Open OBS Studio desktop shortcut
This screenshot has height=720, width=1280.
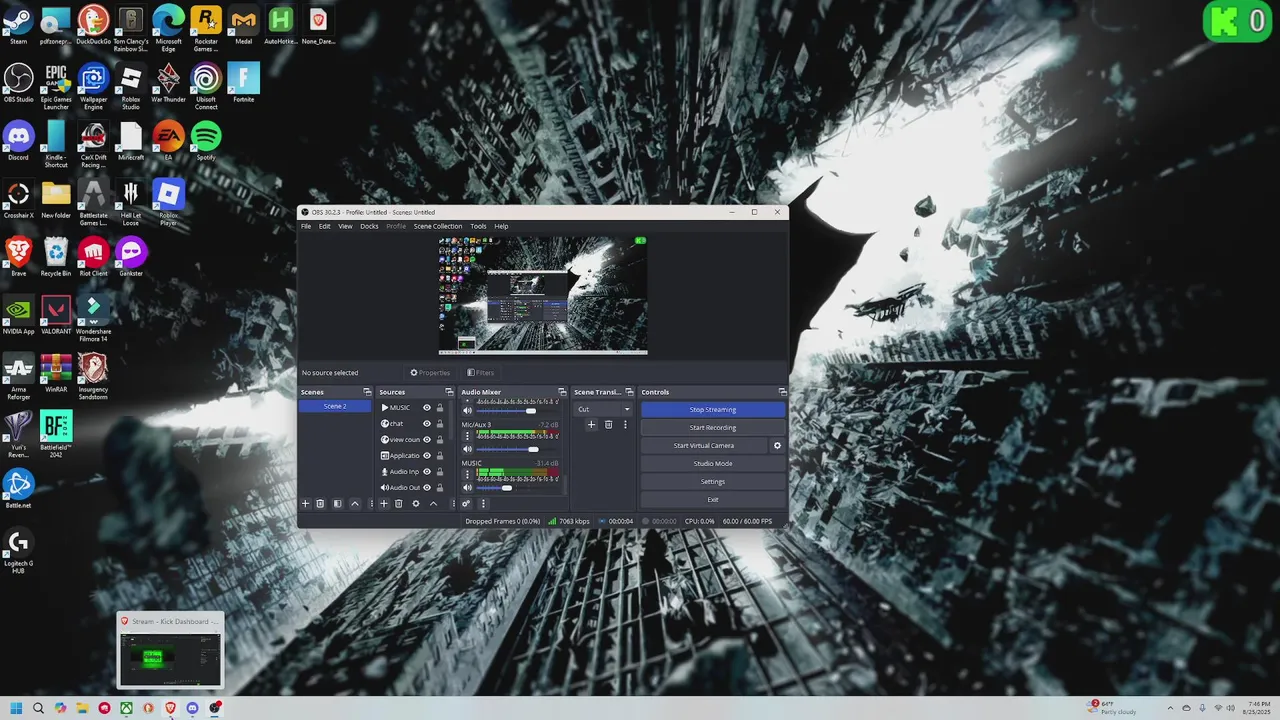pos(18,84)
